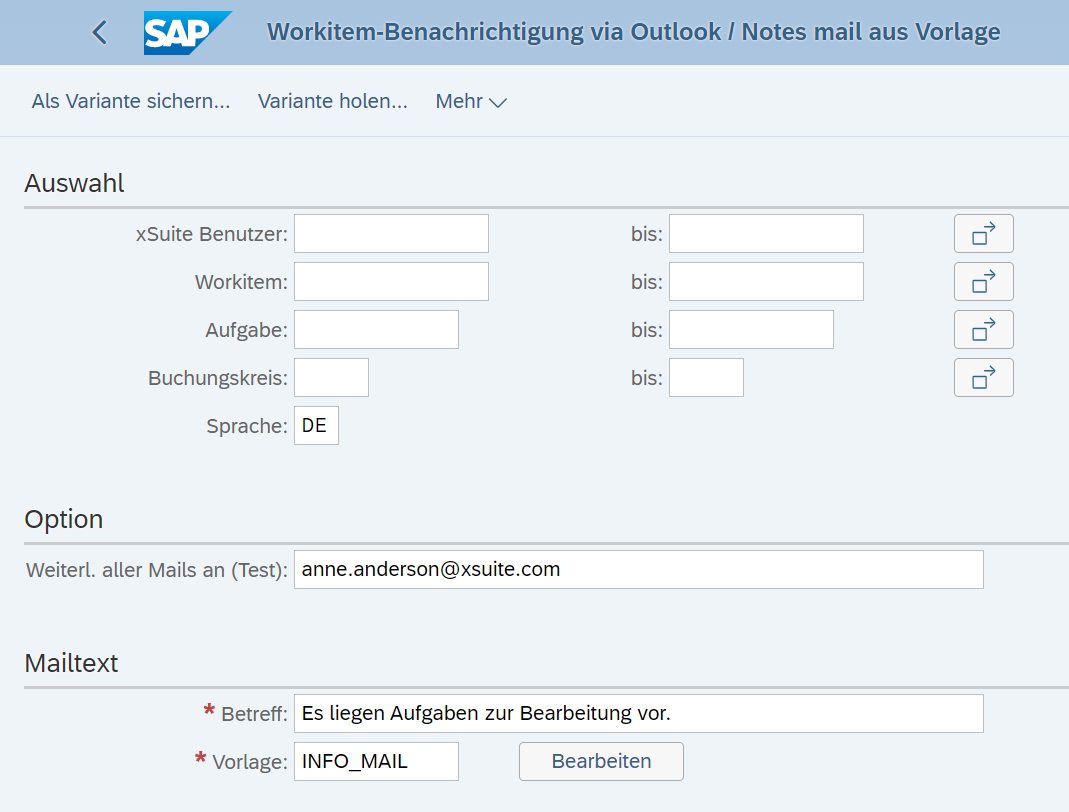Click the xSuite Benutzer from field

pos(390,233)
